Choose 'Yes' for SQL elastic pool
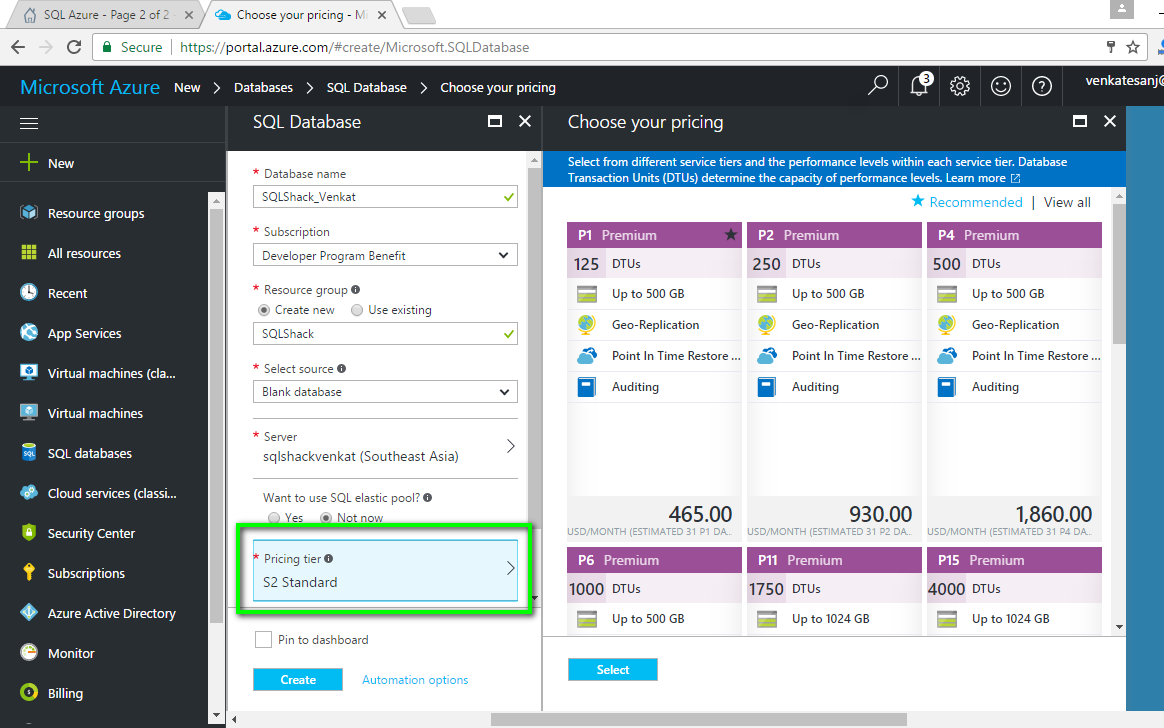This screenshot has width=1164, height=728. (x=274, y=517)
